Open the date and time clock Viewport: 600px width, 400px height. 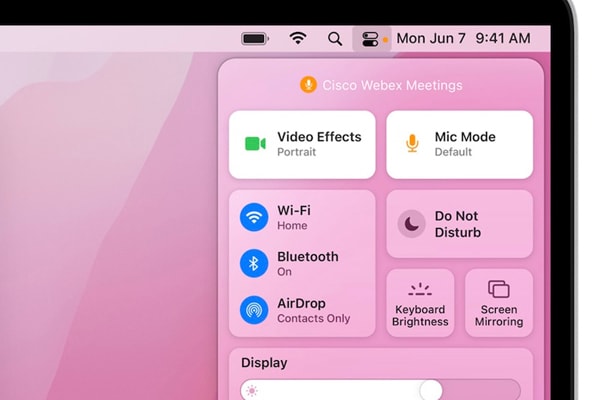point(463,38)
